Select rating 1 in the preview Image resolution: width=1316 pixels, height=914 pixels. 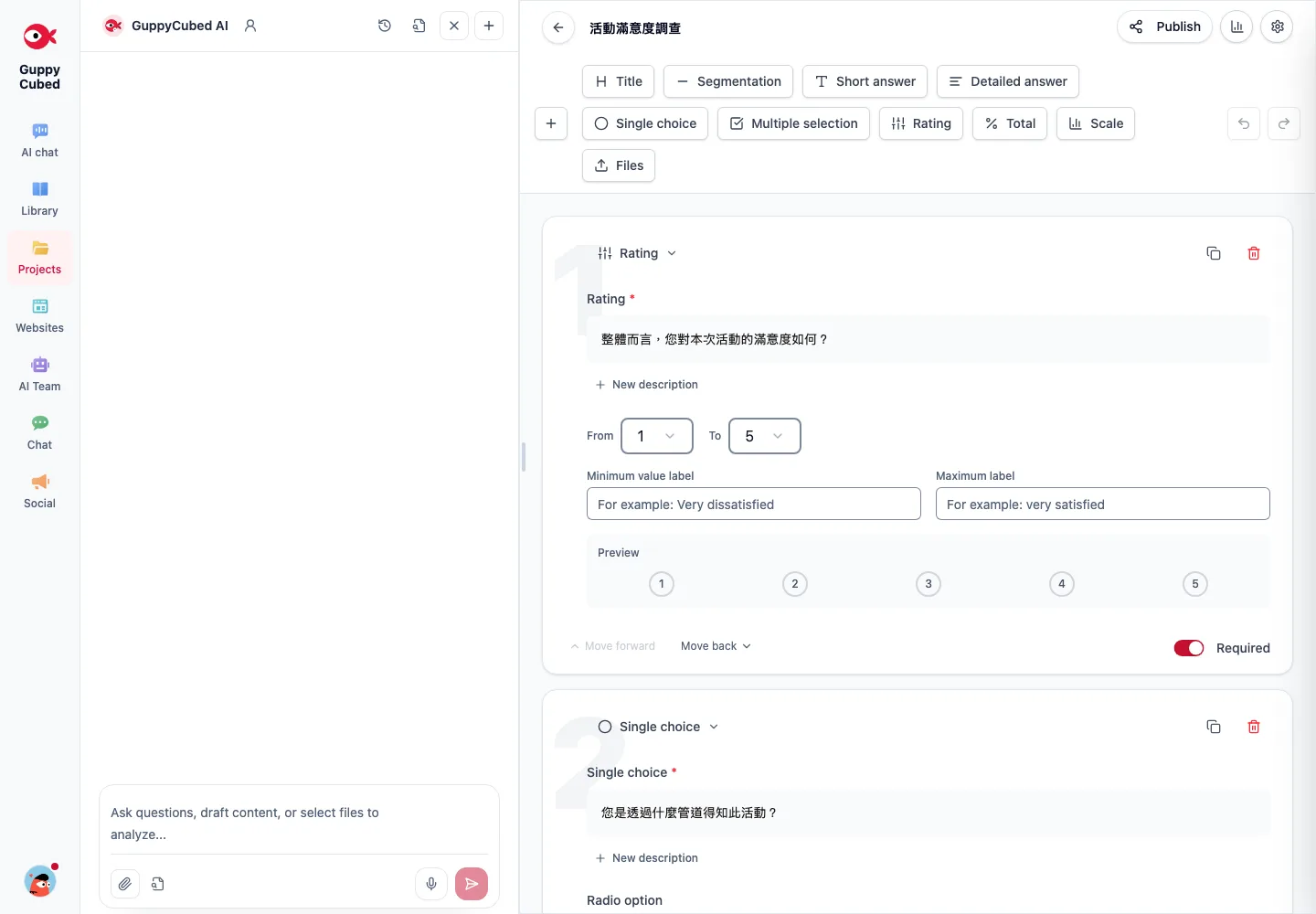[x=662, y=584]
